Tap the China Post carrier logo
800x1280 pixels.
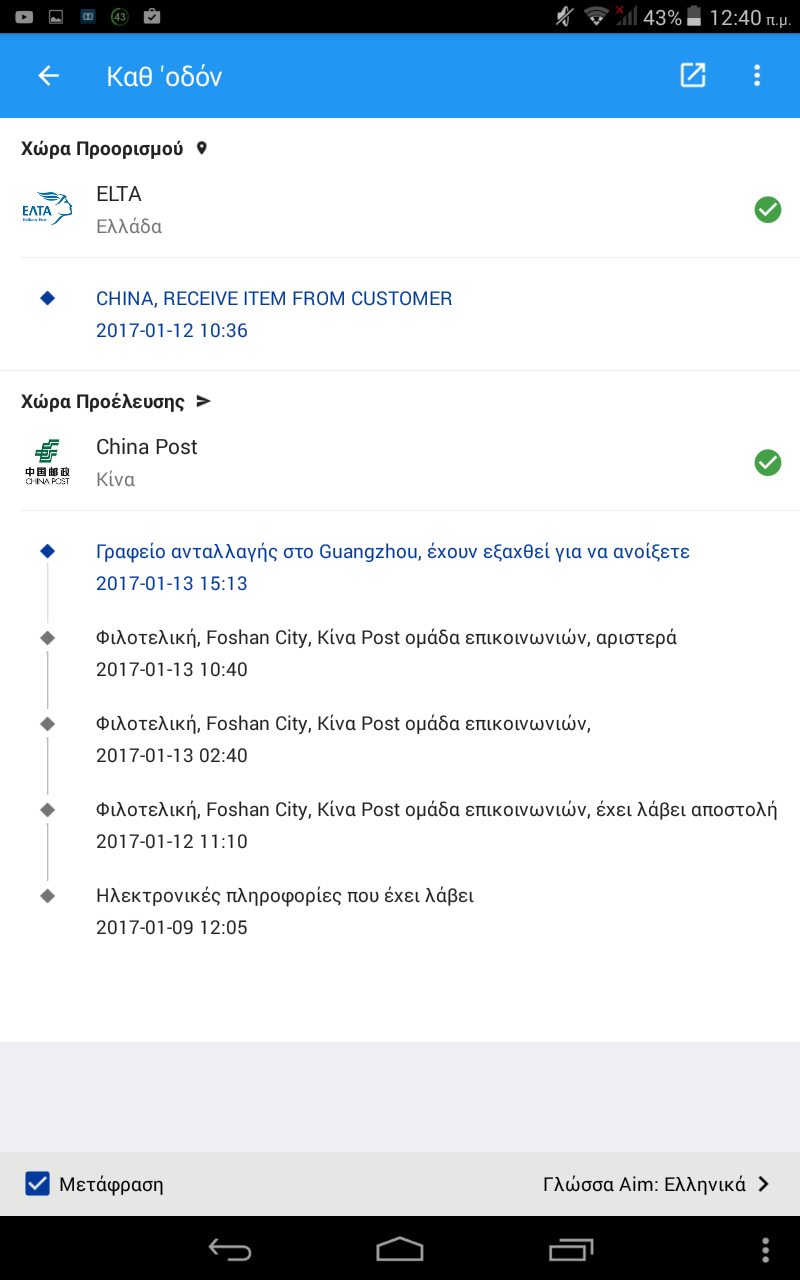click(x=47, y=463)
